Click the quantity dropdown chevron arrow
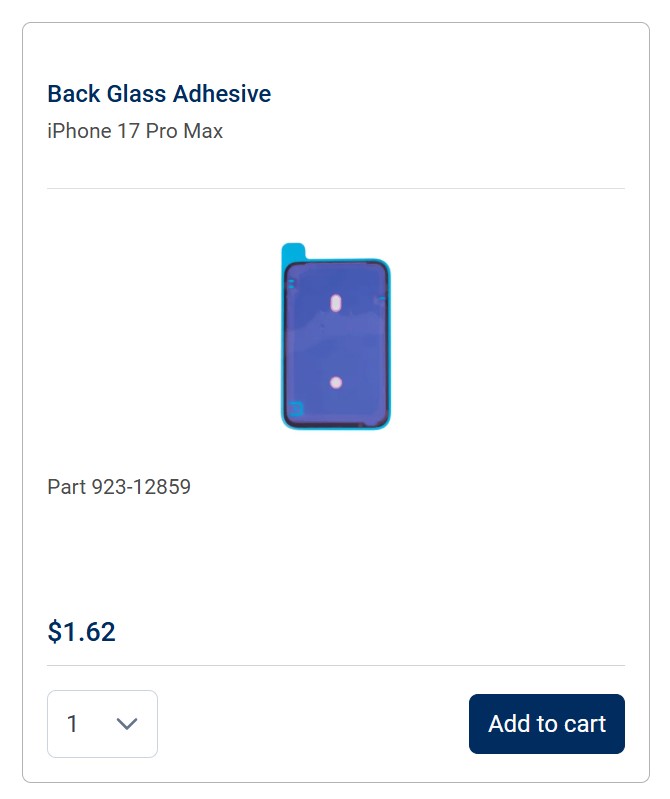The width and height of the screenshot is (670, 799). [x=127, y=724]
